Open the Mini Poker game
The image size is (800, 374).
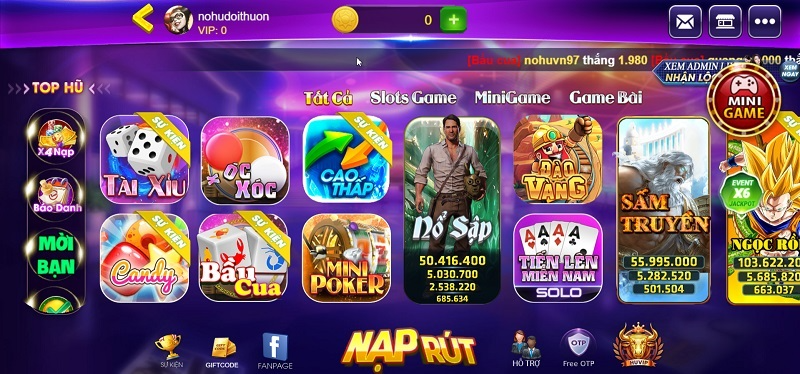(347, 258)
